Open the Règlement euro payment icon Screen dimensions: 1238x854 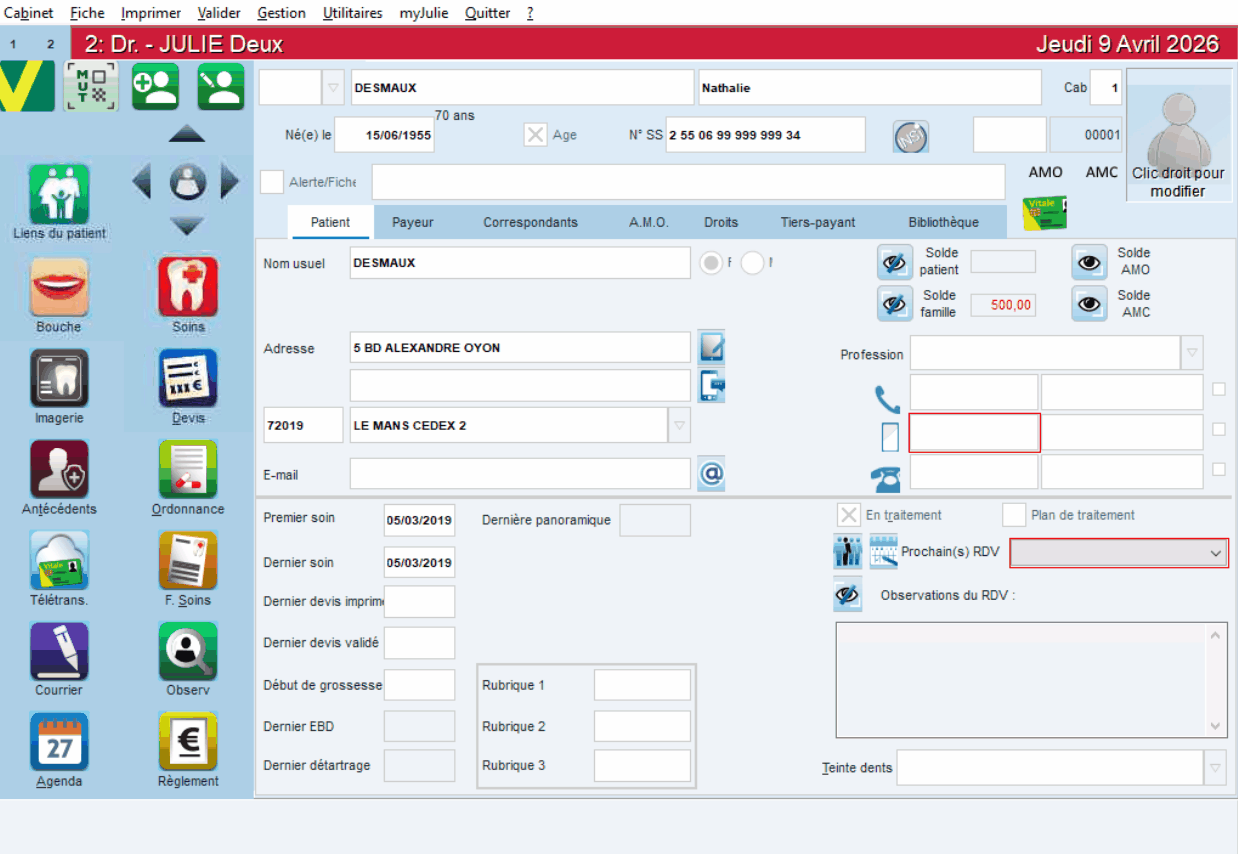click(188, 742)
